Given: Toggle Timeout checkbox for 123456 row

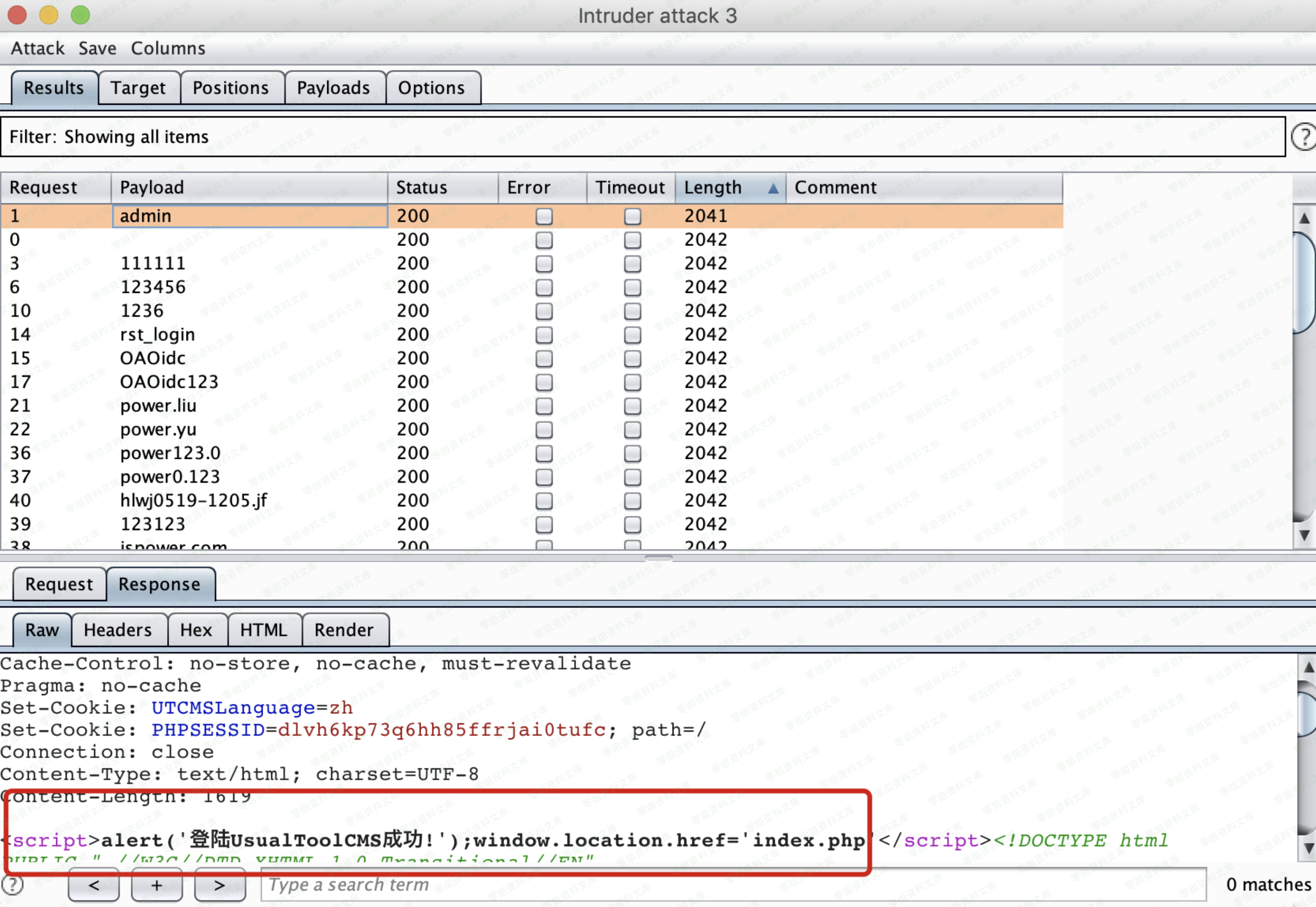Looking at the screenshot, I should click(x=632, y=288).
